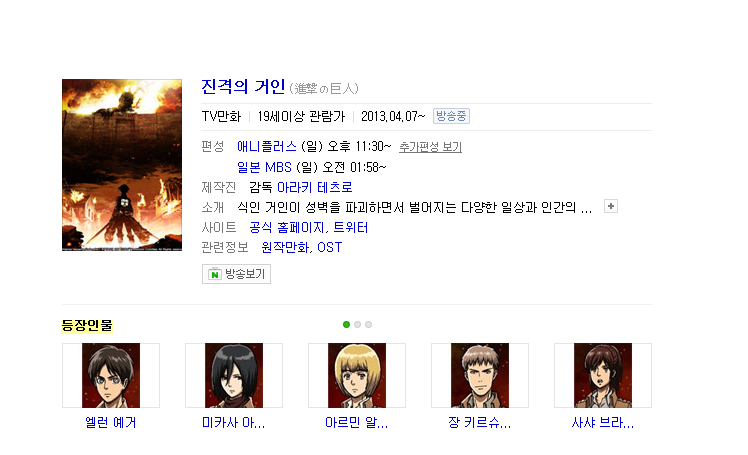Visit the 공식 홈페이지 link
748x455 pixels.
coord(287,228)
